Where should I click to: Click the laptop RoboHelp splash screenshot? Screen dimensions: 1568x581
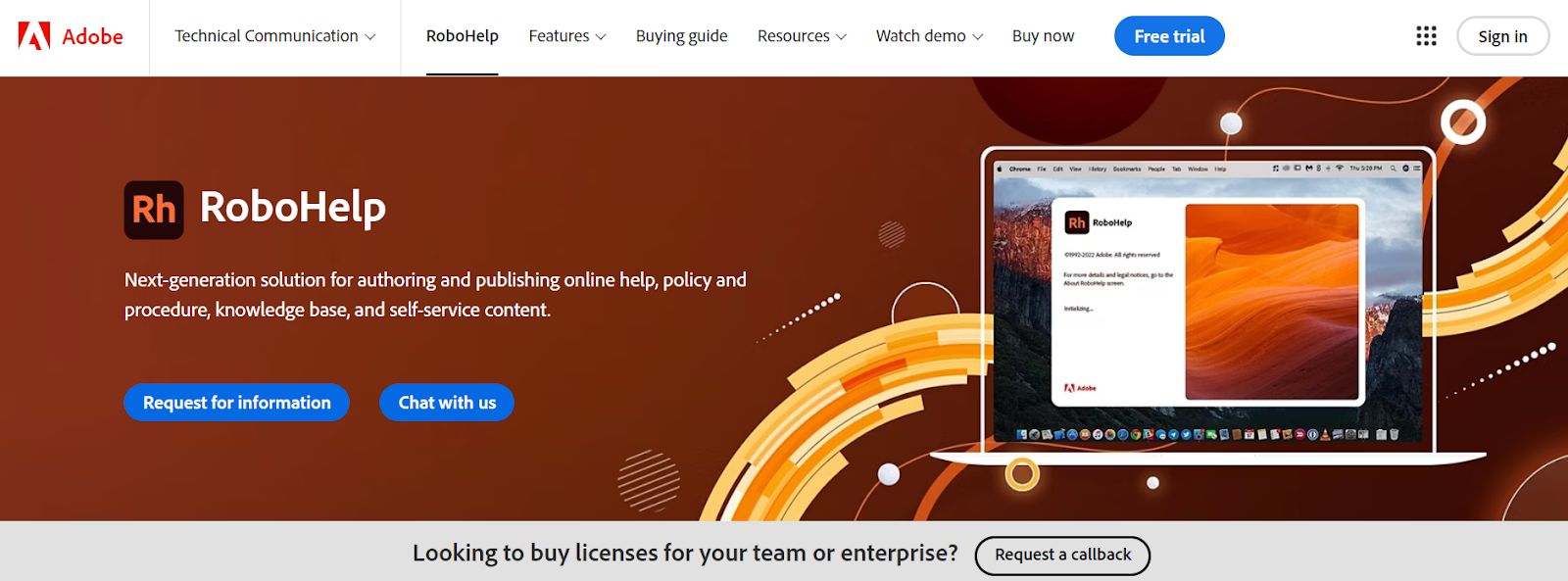pos(1208,302)
